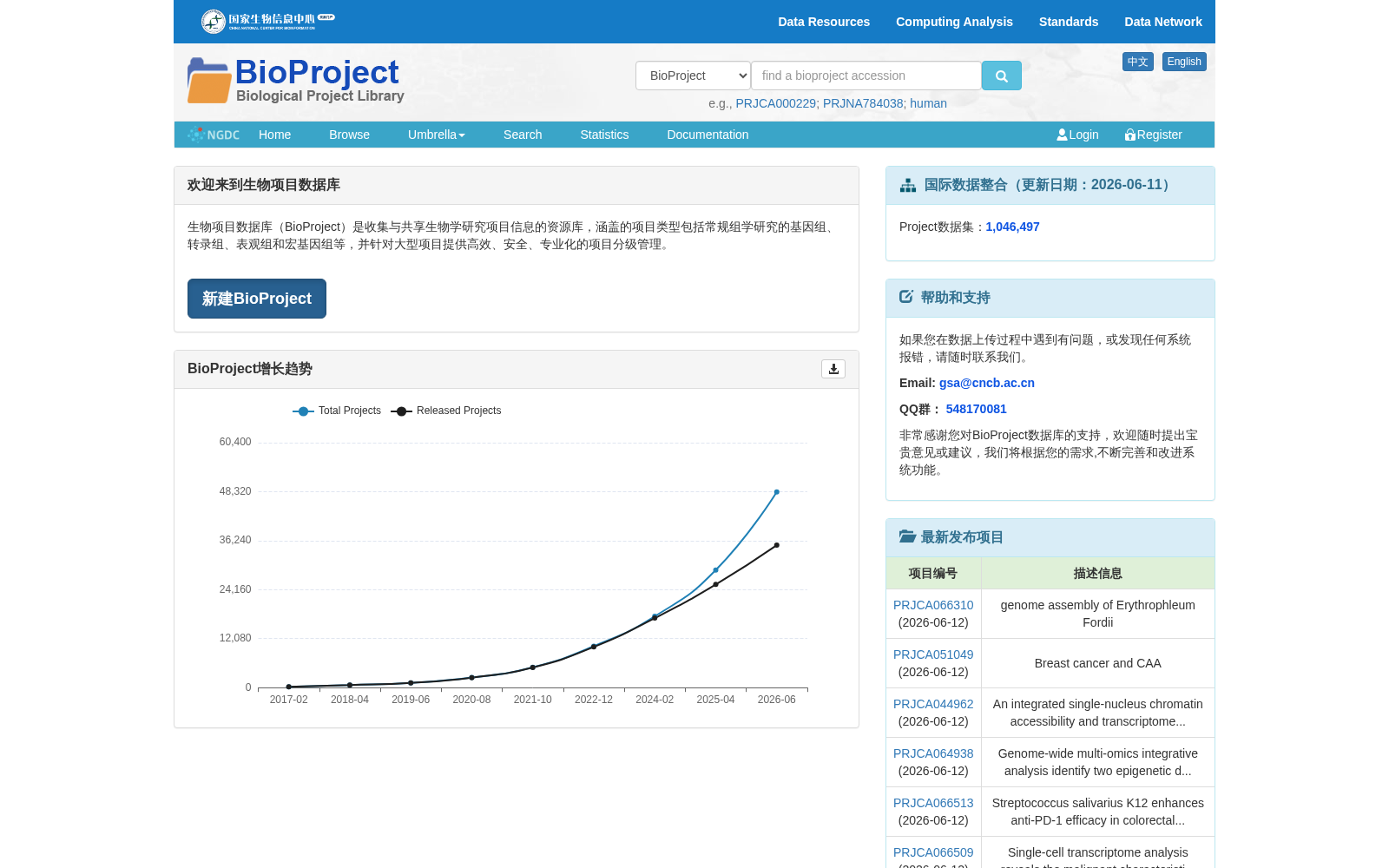Click 'genome assembly of Erythrophleum Fordii' description
Image resolution: width=1389 pixels, height=868 pixels.
pyautogui.click(x=1098, y=614)
